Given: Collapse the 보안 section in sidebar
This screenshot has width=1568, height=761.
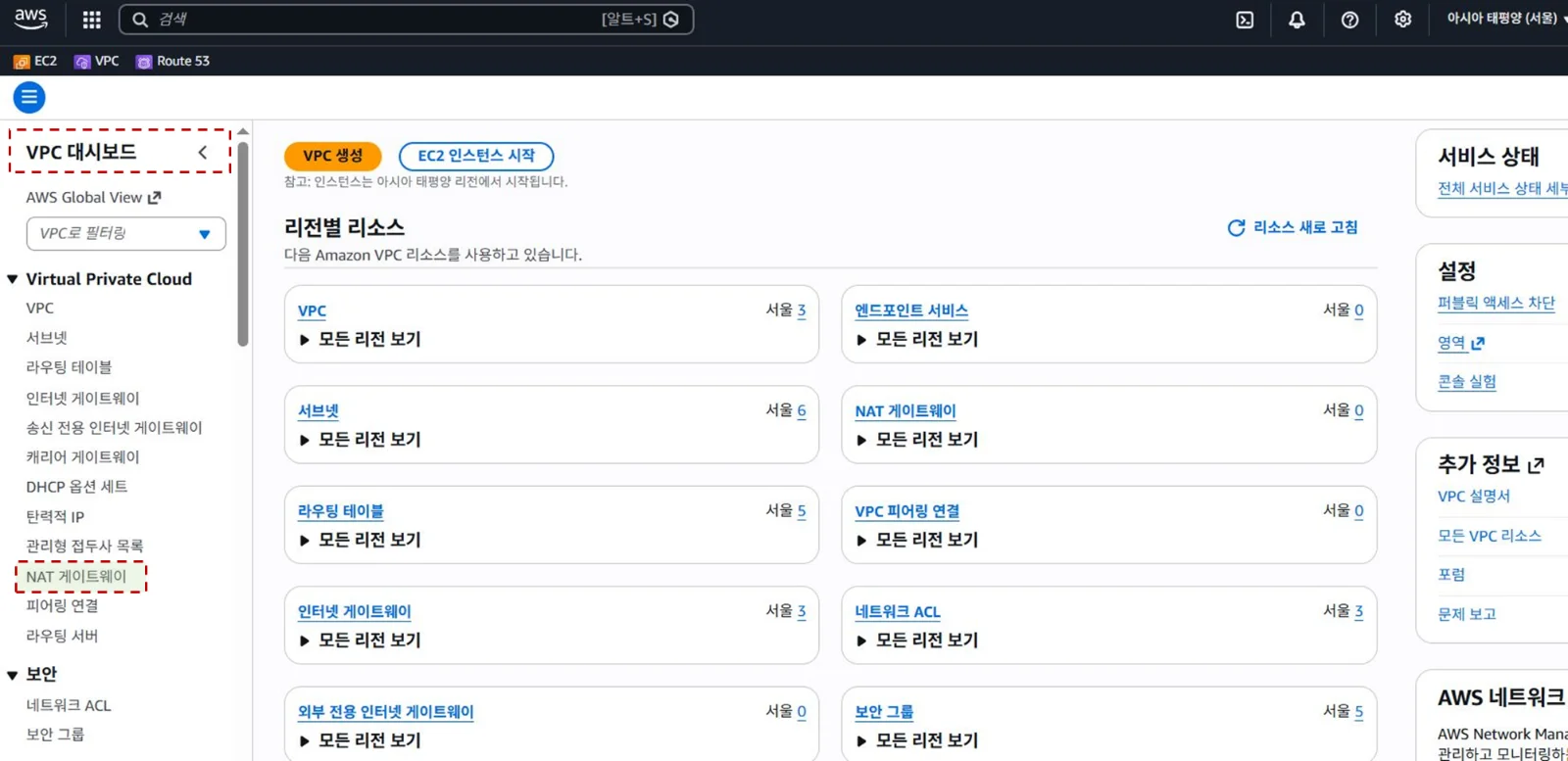Looking at the screenshot, I should (x=13, y=675).
